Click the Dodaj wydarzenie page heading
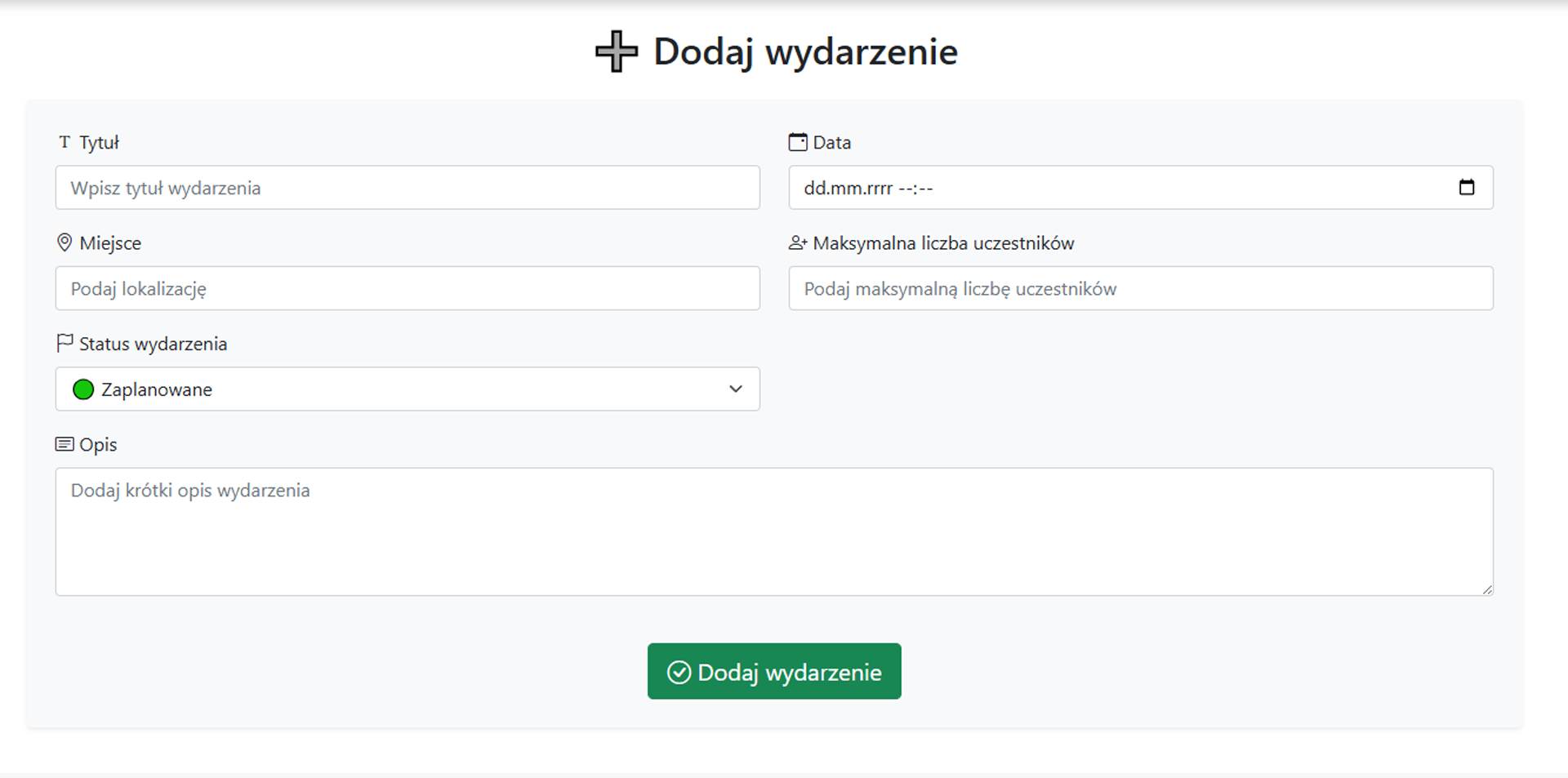The width and height of the screenshot is (1568, 778). [805, 51]
